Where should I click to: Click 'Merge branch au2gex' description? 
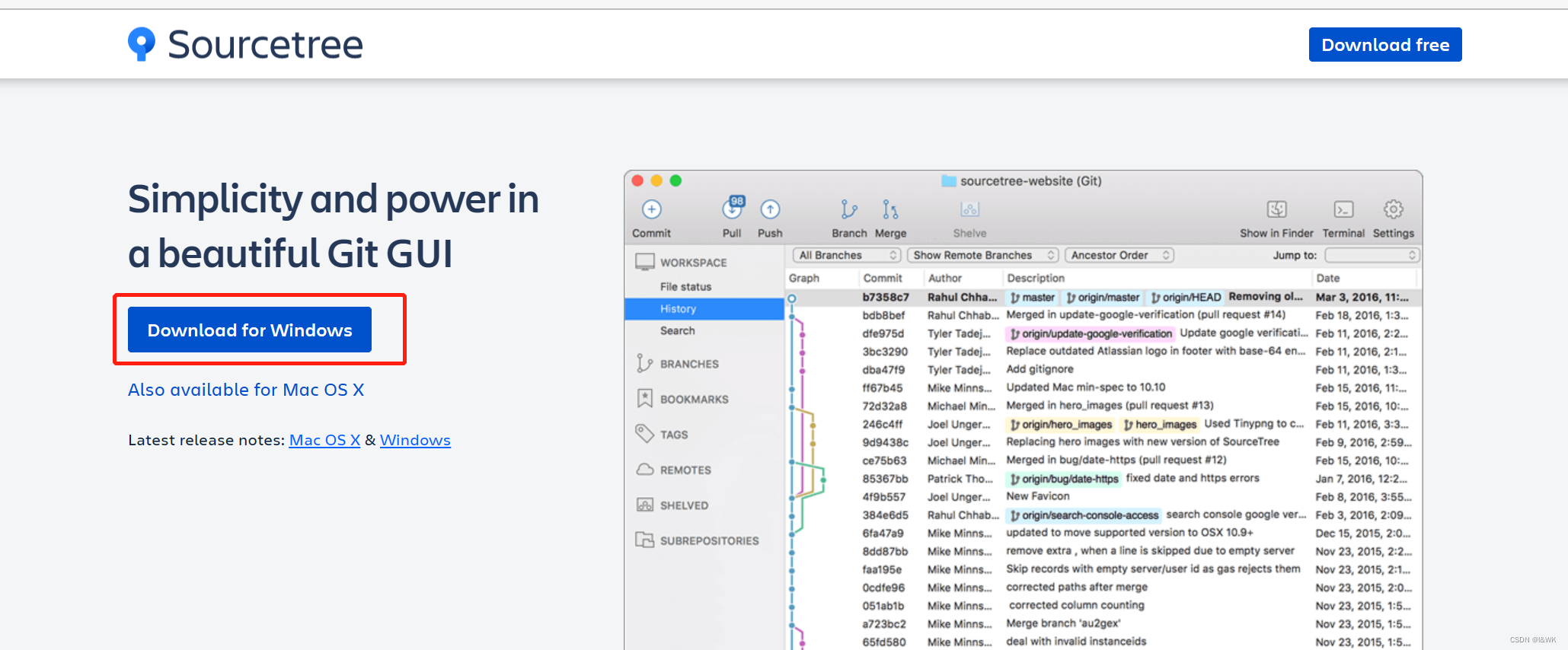point(1063,623)
